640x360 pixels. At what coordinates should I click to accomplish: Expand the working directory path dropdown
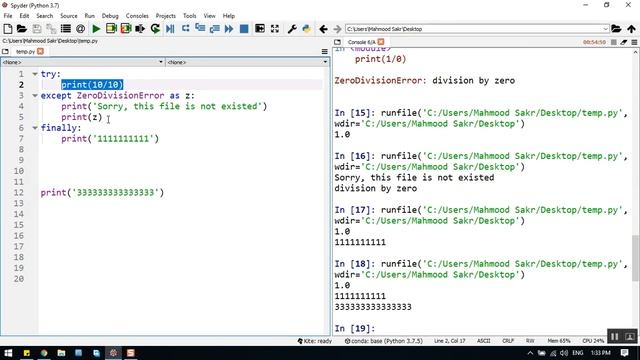coord(605,29)
